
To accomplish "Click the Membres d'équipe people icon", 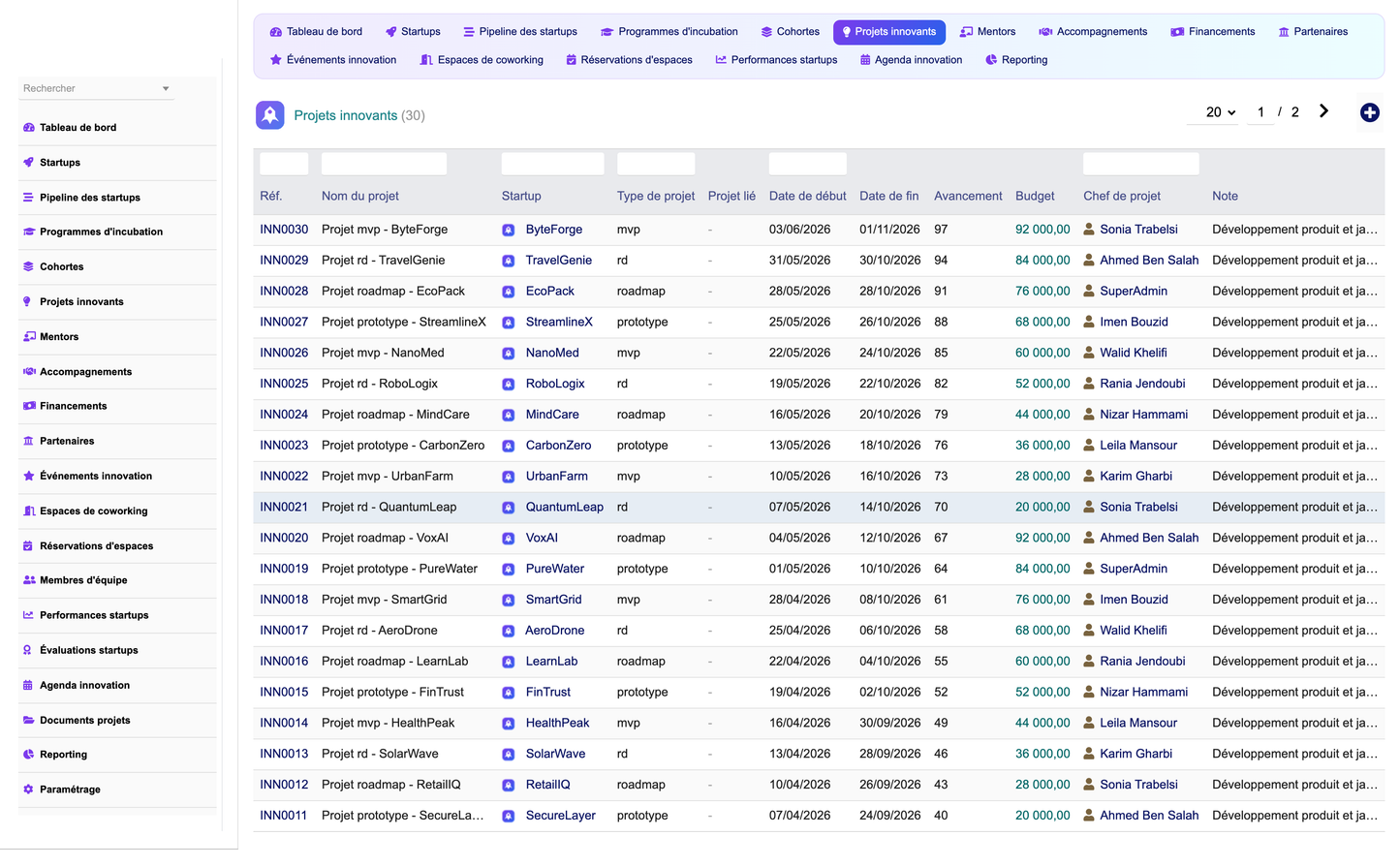I will 29,580.
